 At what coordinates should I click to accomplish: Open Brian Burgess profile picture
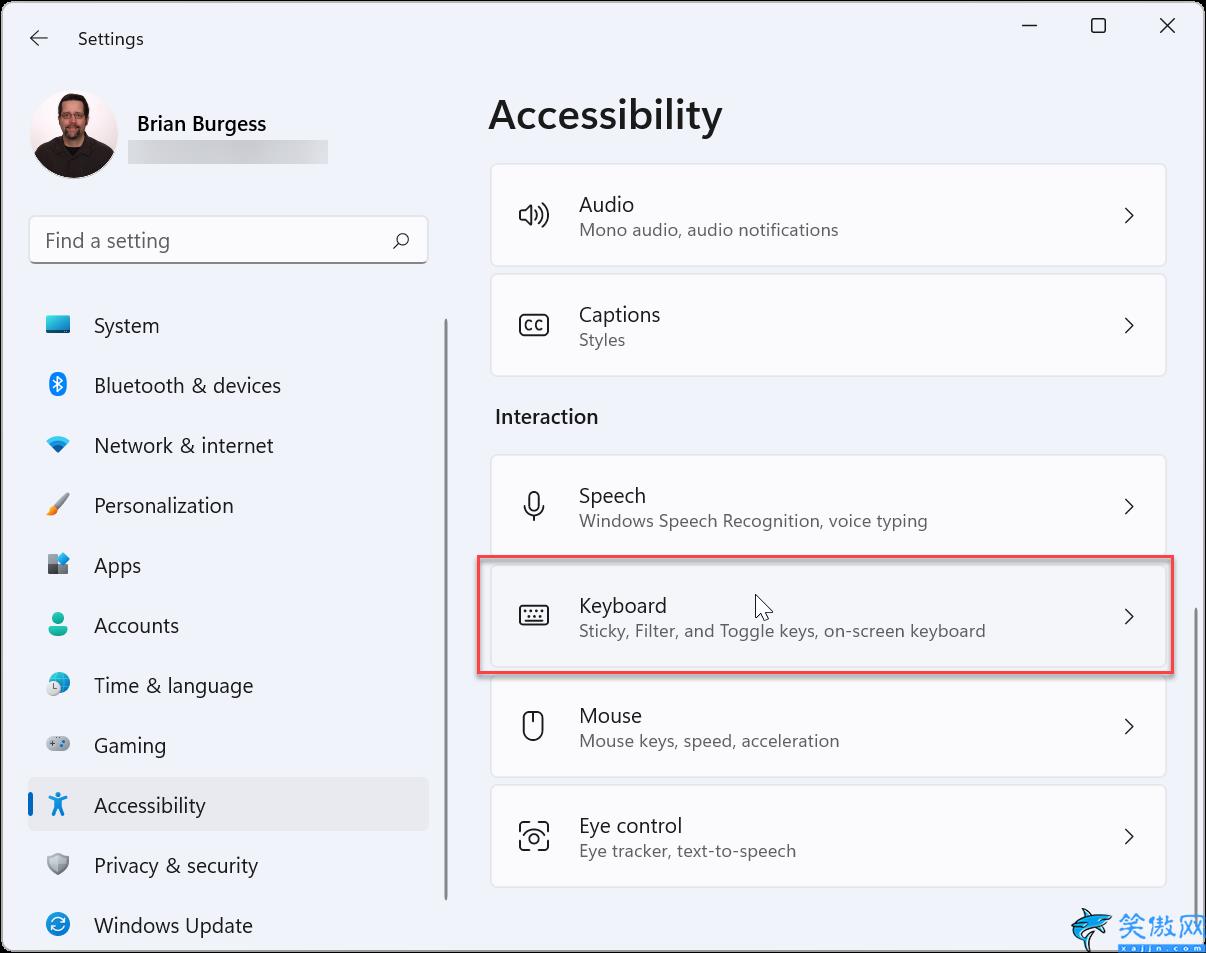point(73,134)
